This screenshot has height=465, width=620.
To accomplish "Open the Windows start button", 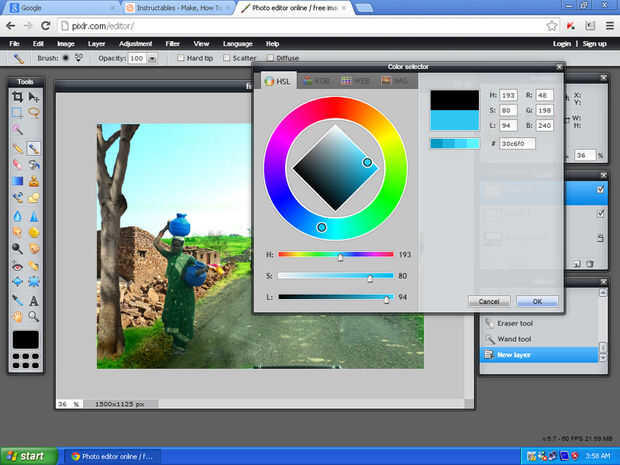I will pos(28,456).
